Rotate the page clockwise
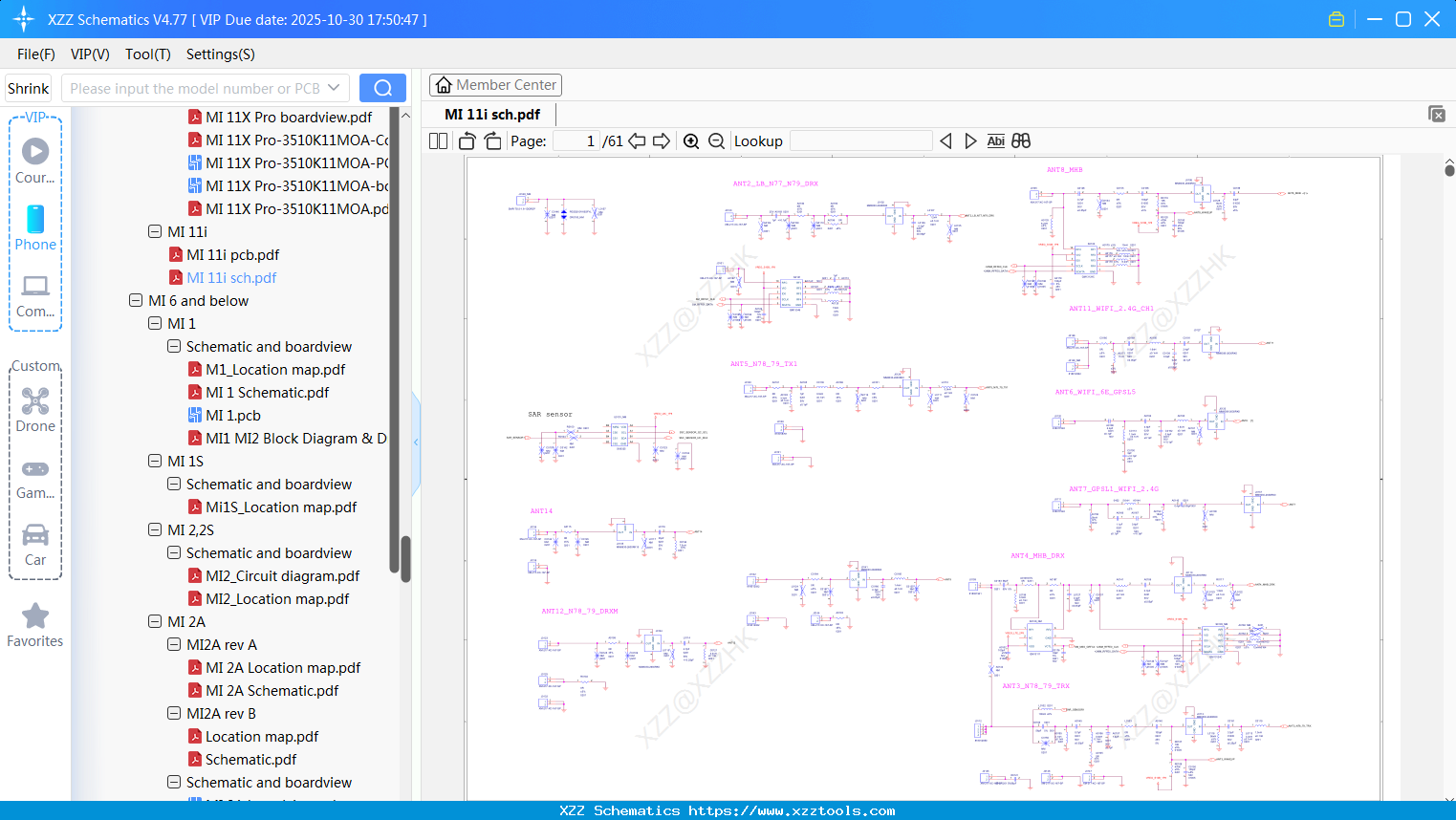 (492, 141)
